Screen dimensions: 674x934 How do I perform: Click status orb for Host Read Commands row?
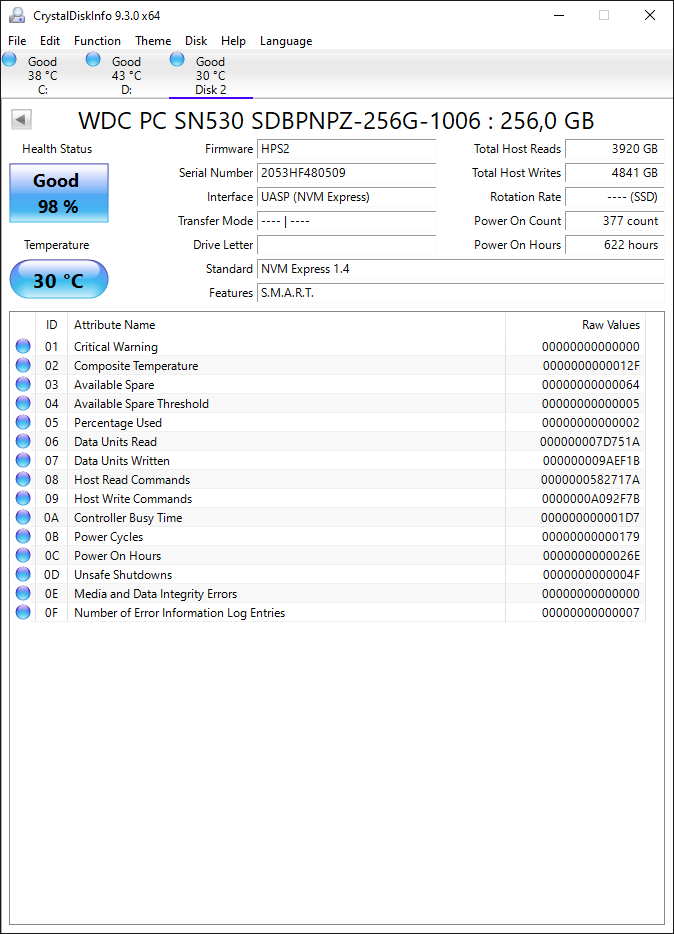coord(23,480)
